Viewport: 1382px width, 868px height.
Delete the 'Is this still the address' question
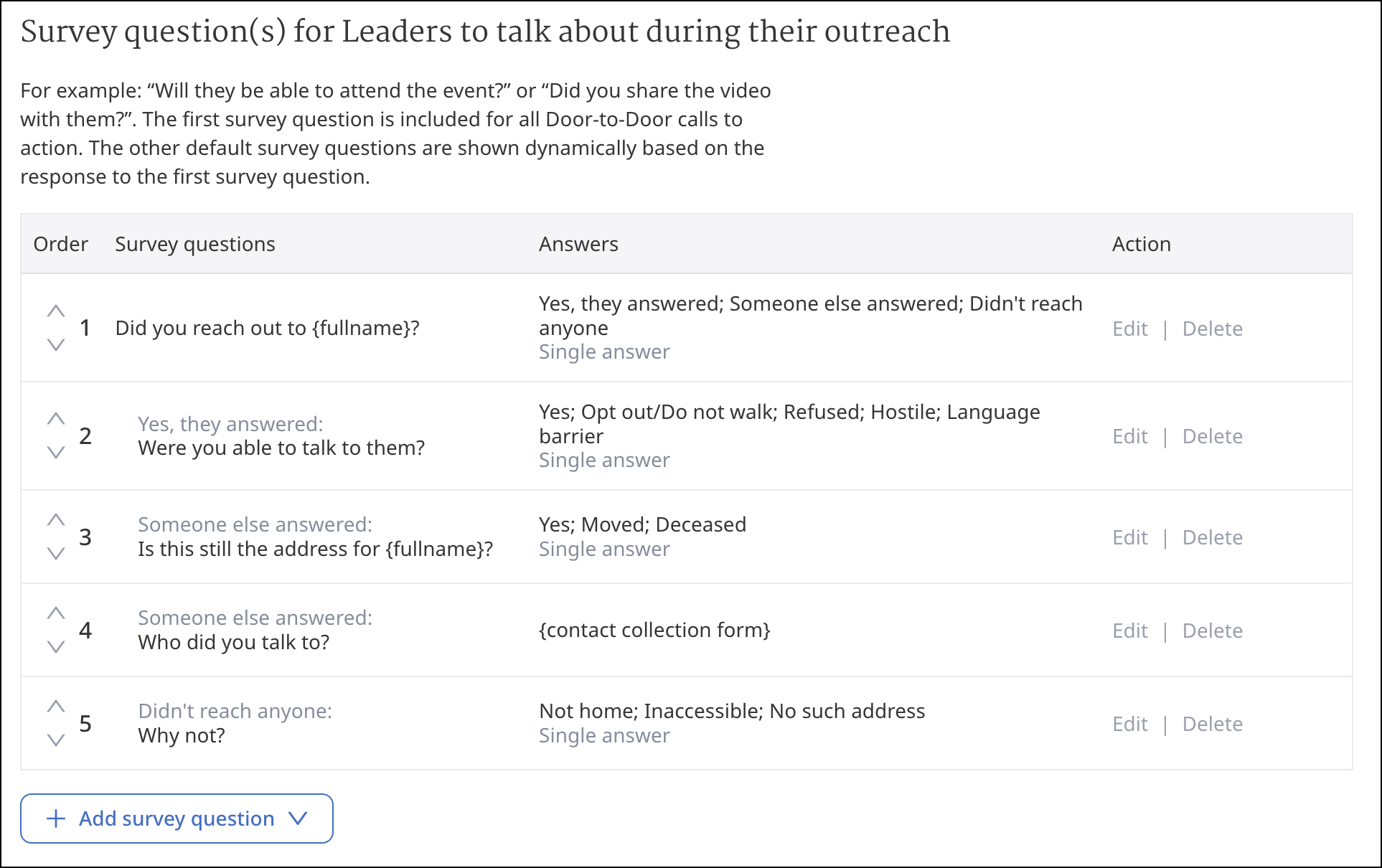[x=1212, y=537]
